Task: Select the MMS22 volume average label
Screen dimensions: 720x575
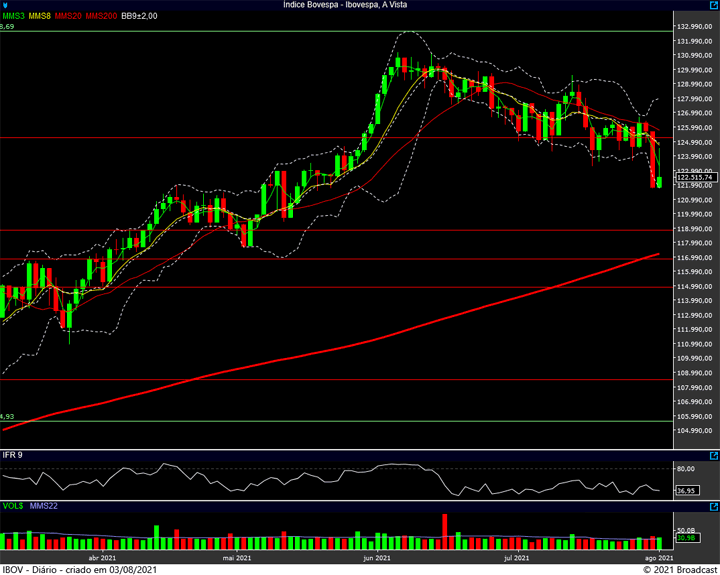Action: (44, 506)
